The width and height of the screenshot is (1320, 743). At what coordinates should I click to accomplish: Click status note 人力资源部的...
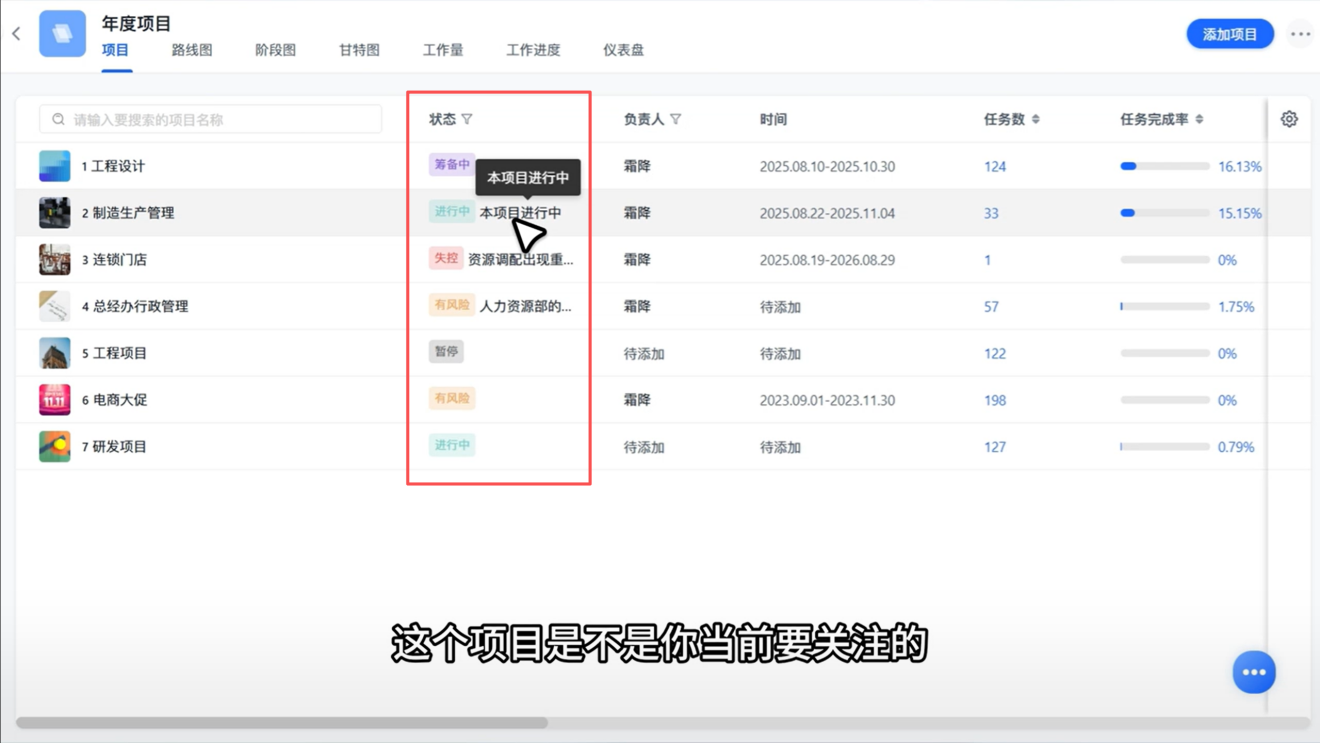coord(525,306)
